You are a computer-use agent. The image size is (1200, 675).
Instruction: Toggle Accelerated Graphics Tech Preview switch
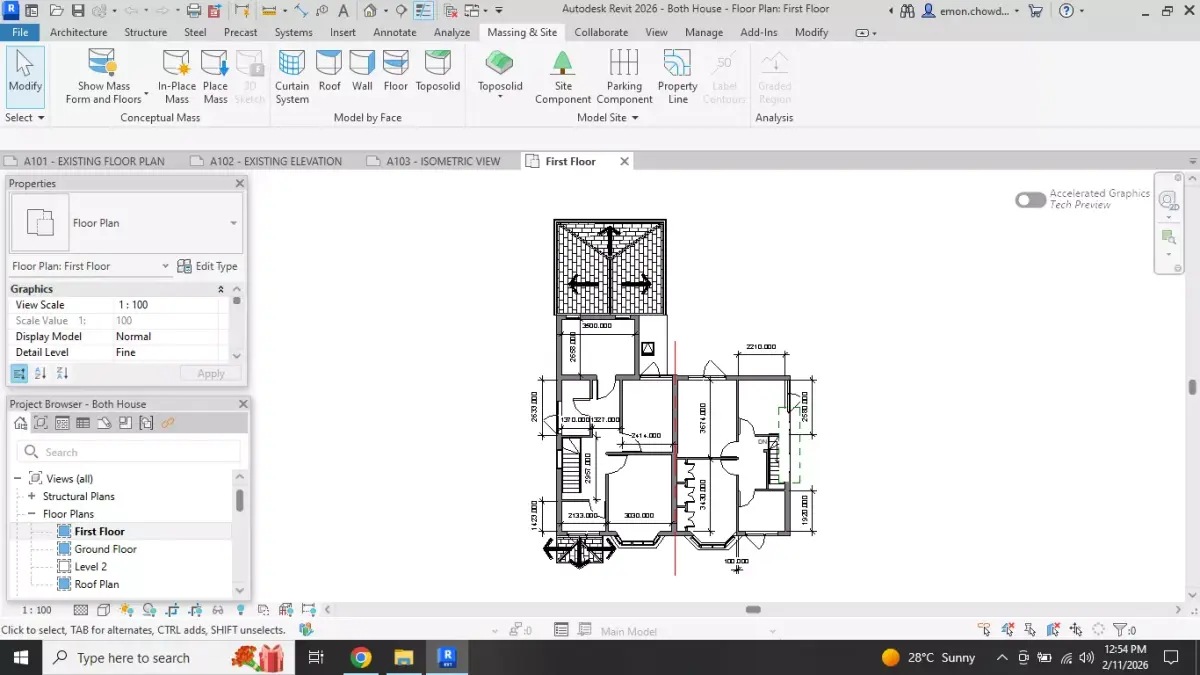1030,200
